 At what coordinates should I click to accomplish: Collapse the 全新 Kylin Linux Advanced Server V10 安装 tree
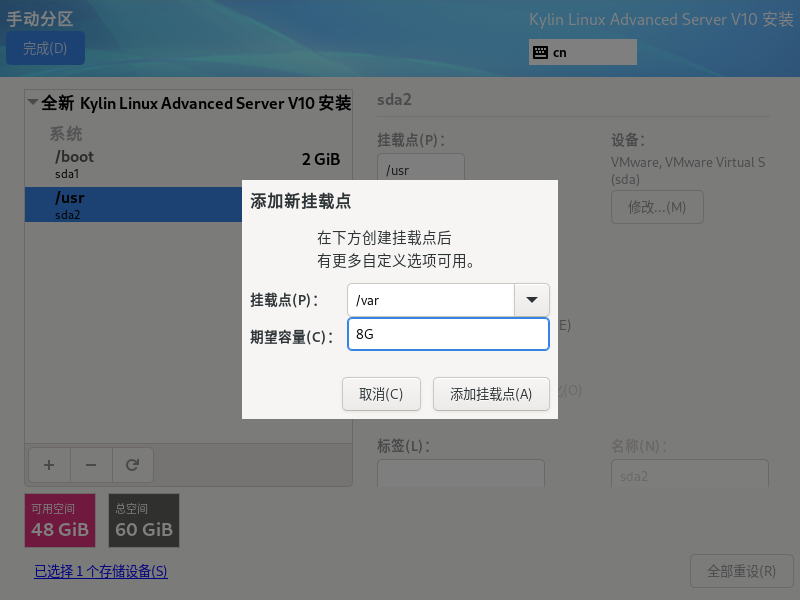click(33, 102)
